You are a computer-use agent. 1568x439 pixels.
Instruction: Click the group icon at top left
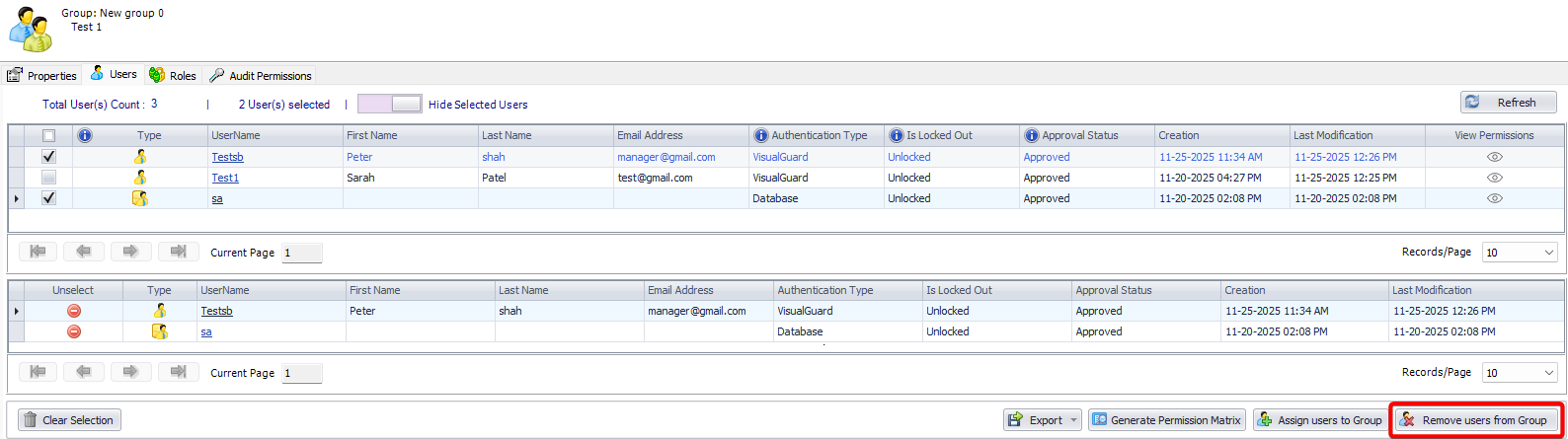(x=31, y=30)
